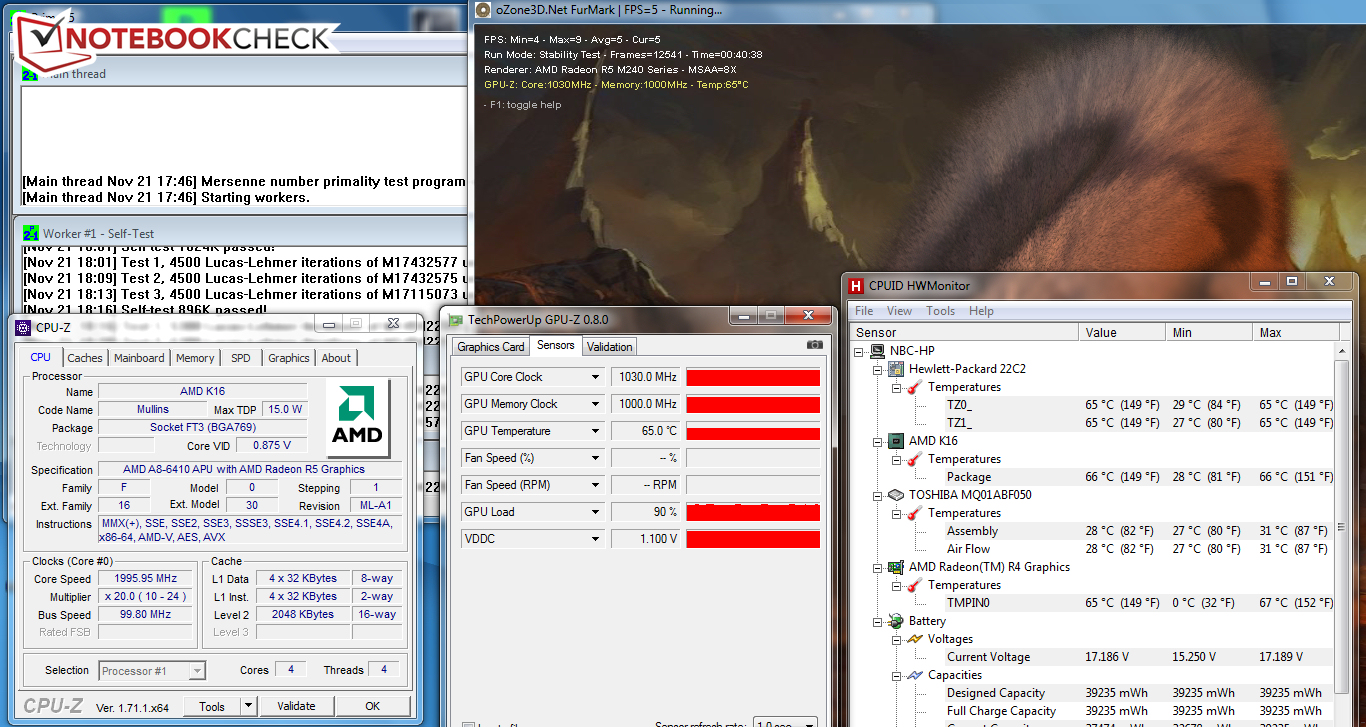This screenshot has width=1366, height=727.
Task: Click the Validate button in CPU-Z
Action: click(296, 706)
